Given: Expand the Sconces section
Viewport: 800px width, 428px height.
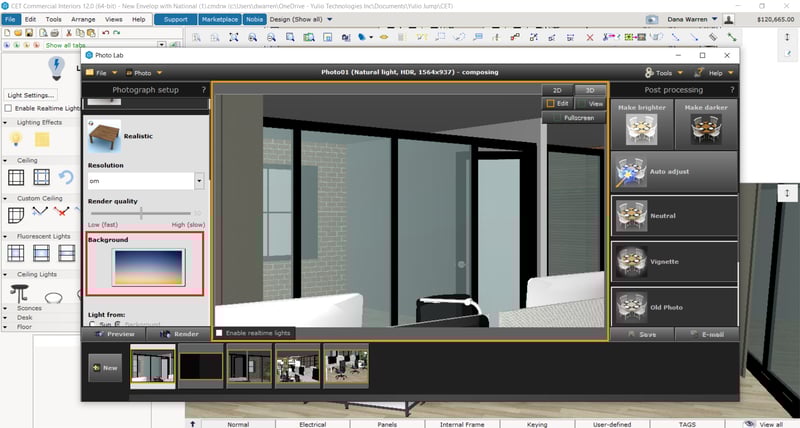Looking at the screenshot, I should pos(5,309).
